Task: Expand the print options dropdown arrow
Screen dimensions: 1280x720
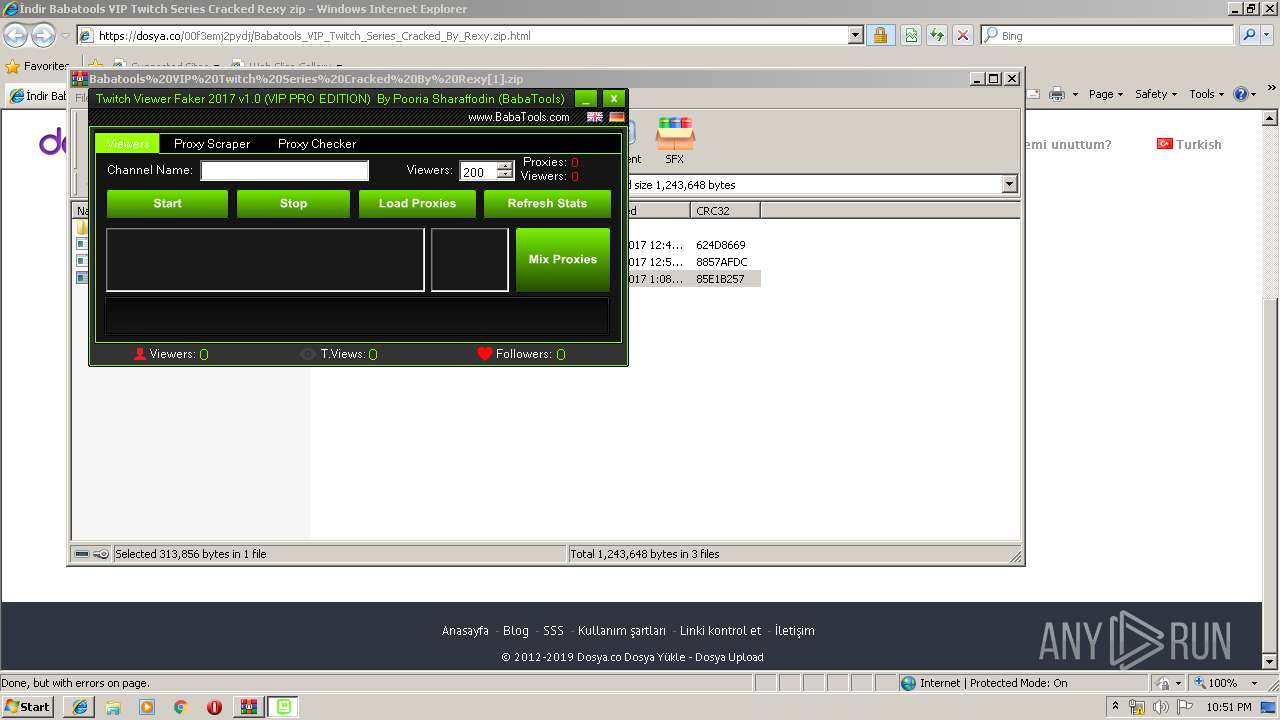Action: point(1075,94)
